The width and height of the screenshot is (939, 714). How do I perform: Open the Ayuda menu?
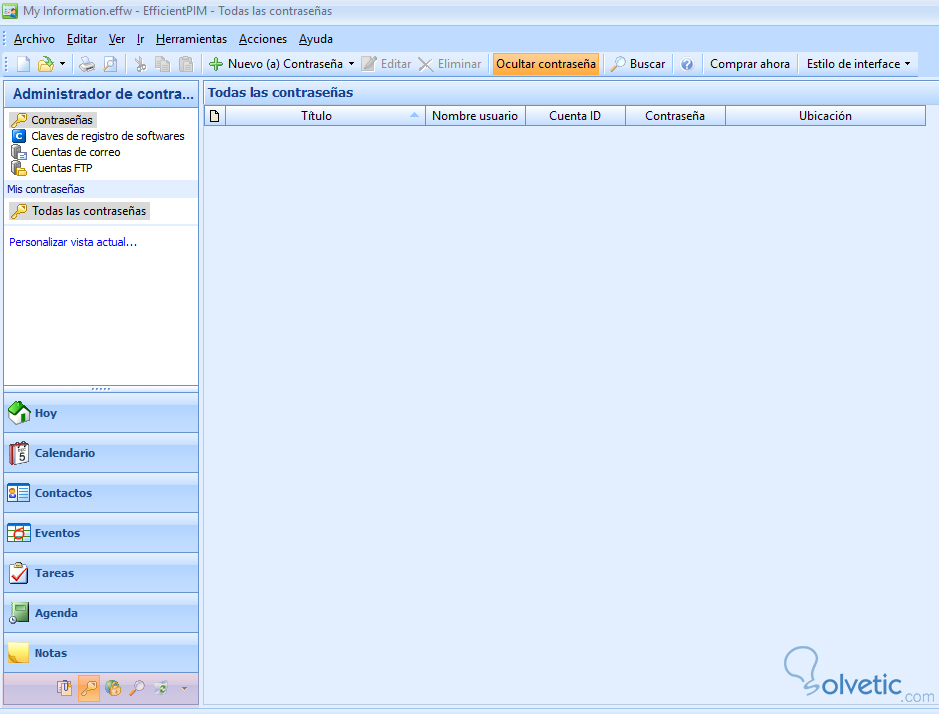(316, 39)
